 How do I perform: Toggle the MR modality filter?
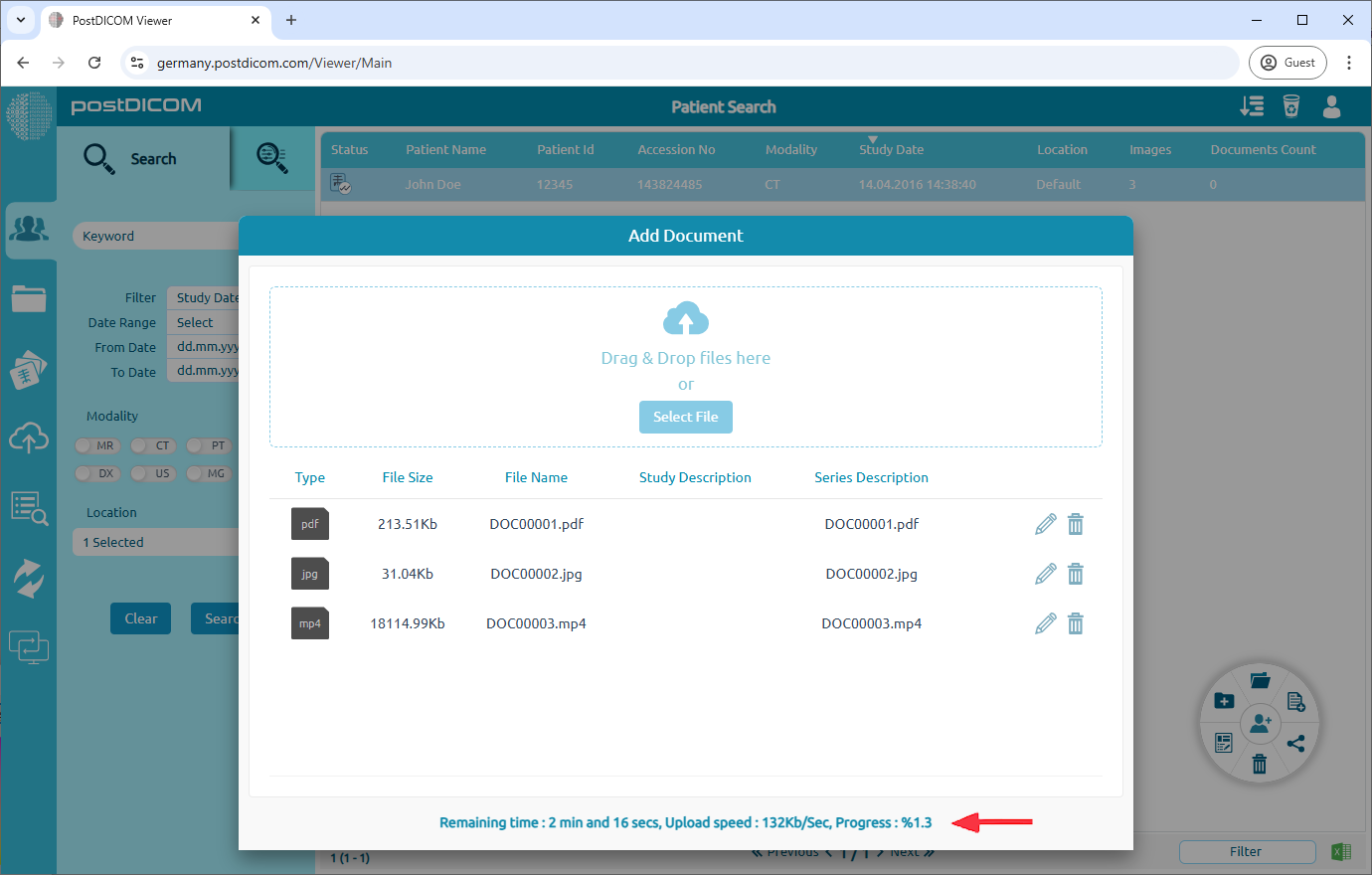96,445
